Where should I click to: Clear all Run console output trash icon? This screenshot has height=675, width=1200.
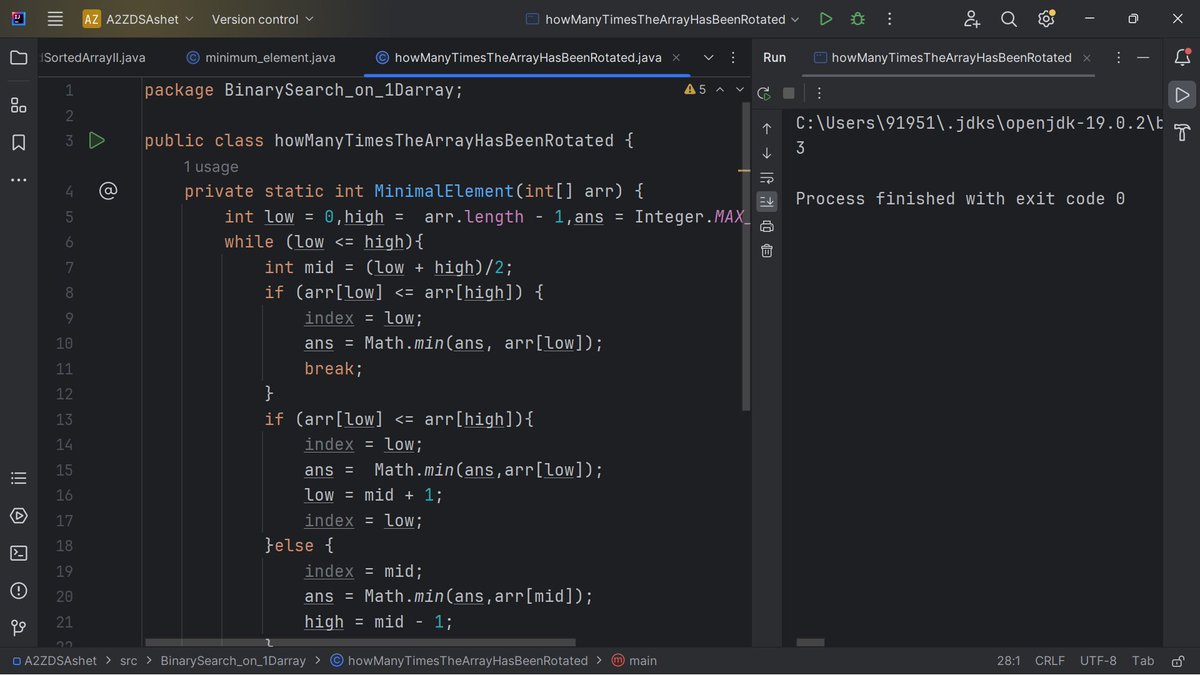pos(767,250)
